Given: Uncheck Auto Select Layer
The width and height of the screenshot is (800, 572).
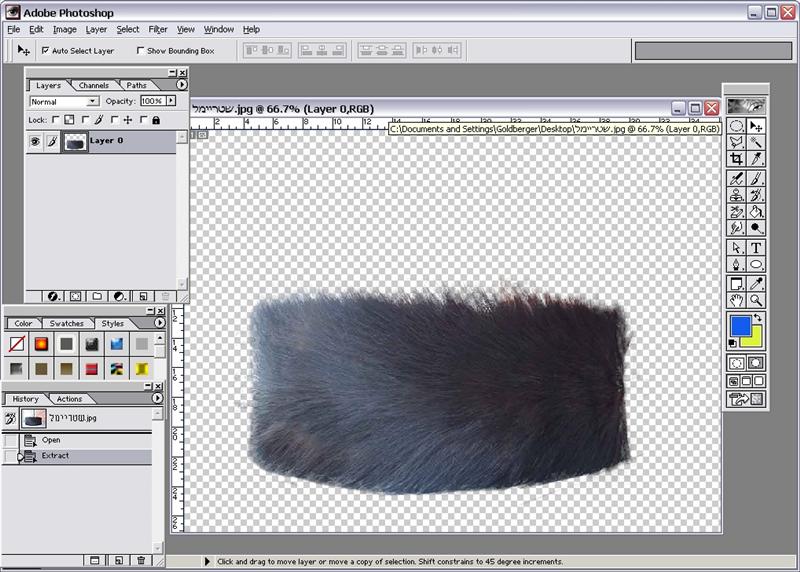Looking at the screenshot, I should [x=45, y=50].
